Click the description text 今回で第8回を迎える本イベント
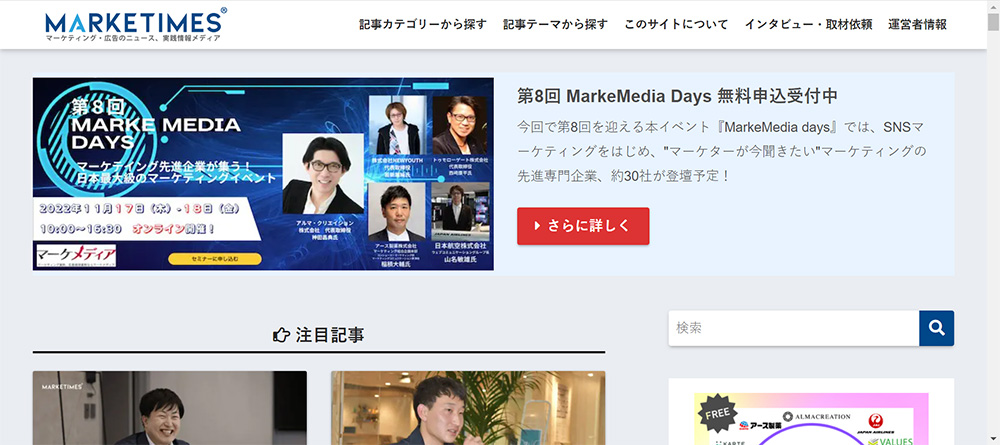The height and width of the screenshot is (445, 1000). [x=721, y=151]
